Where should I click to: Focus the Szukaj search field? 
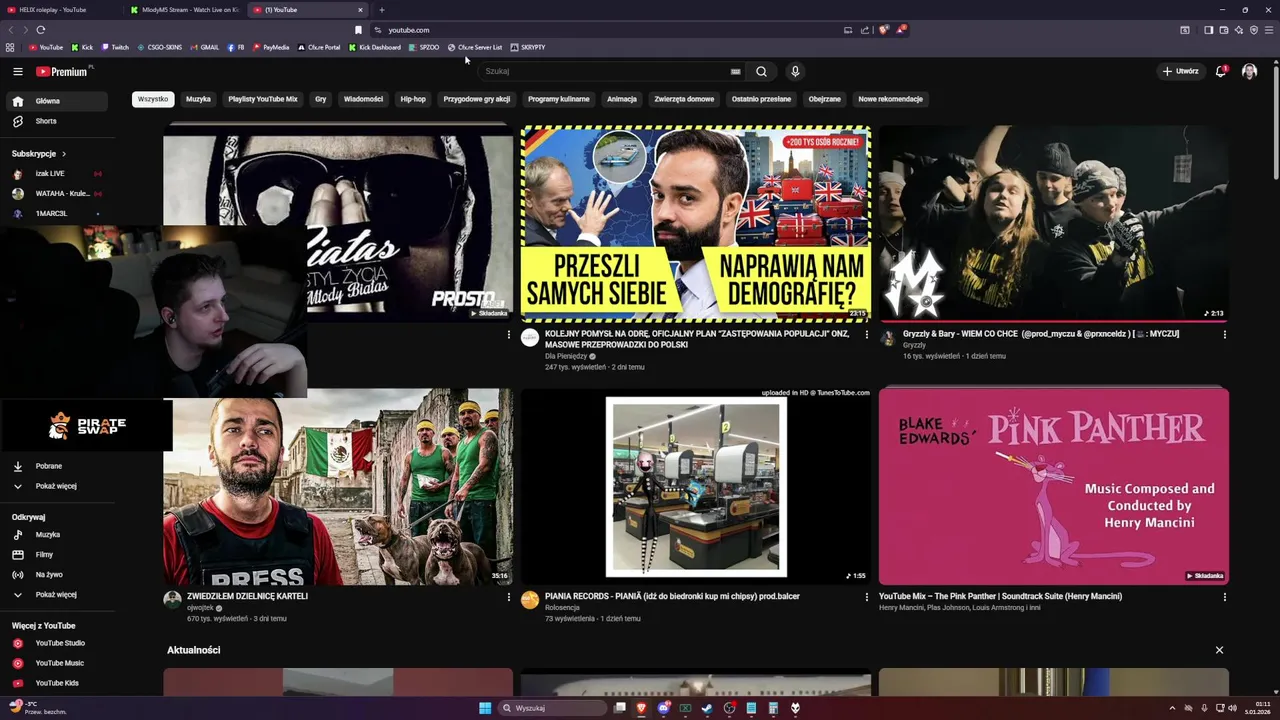610,71
